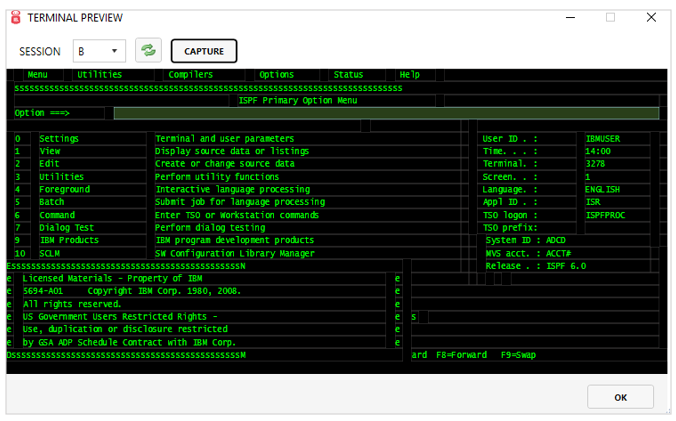Click the 'User ID . :' label
Viewport: 676px width, 421px height.
(510, 139)
